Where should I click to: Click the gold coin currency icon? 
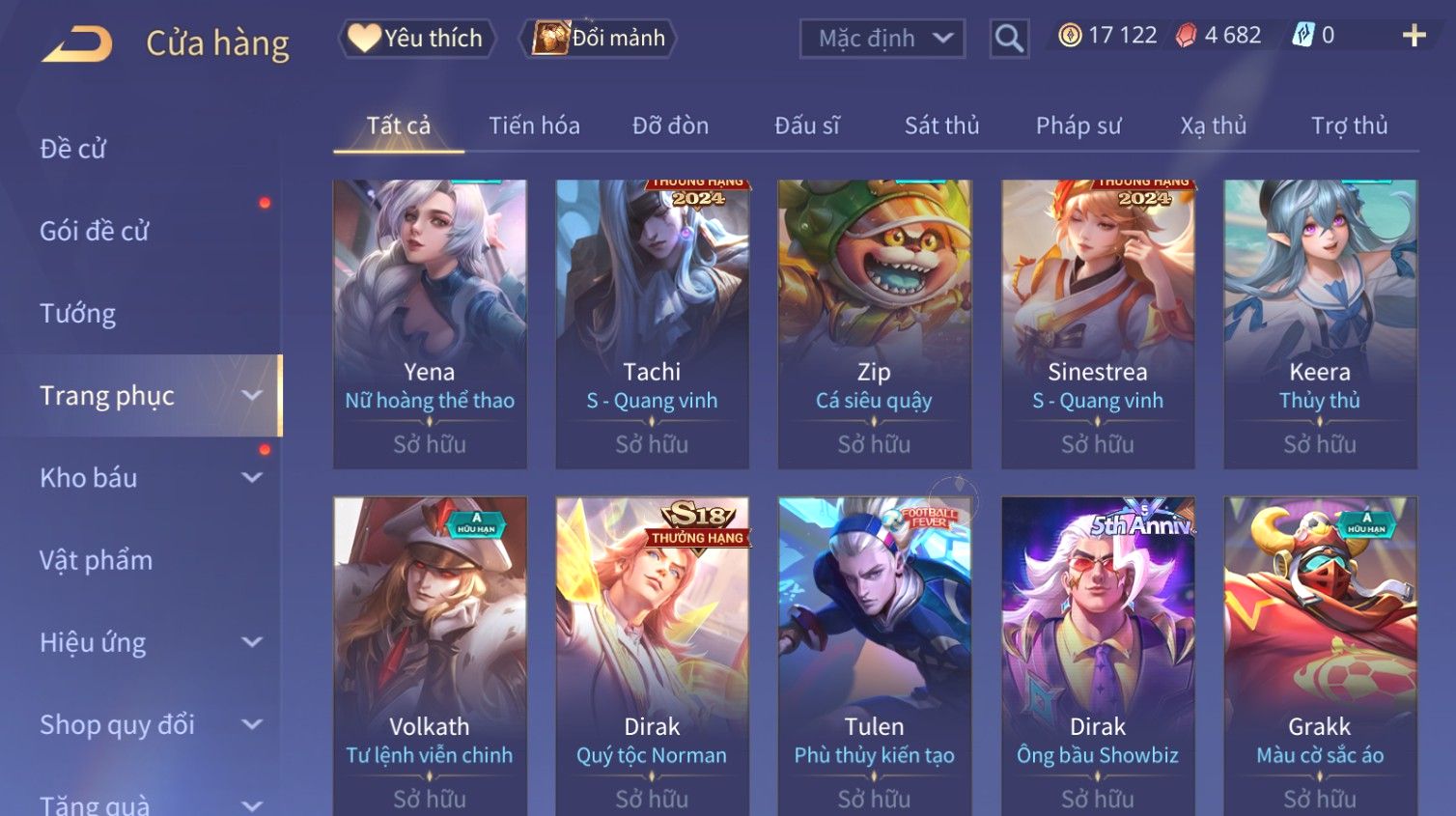click(x=1070, y=36)
